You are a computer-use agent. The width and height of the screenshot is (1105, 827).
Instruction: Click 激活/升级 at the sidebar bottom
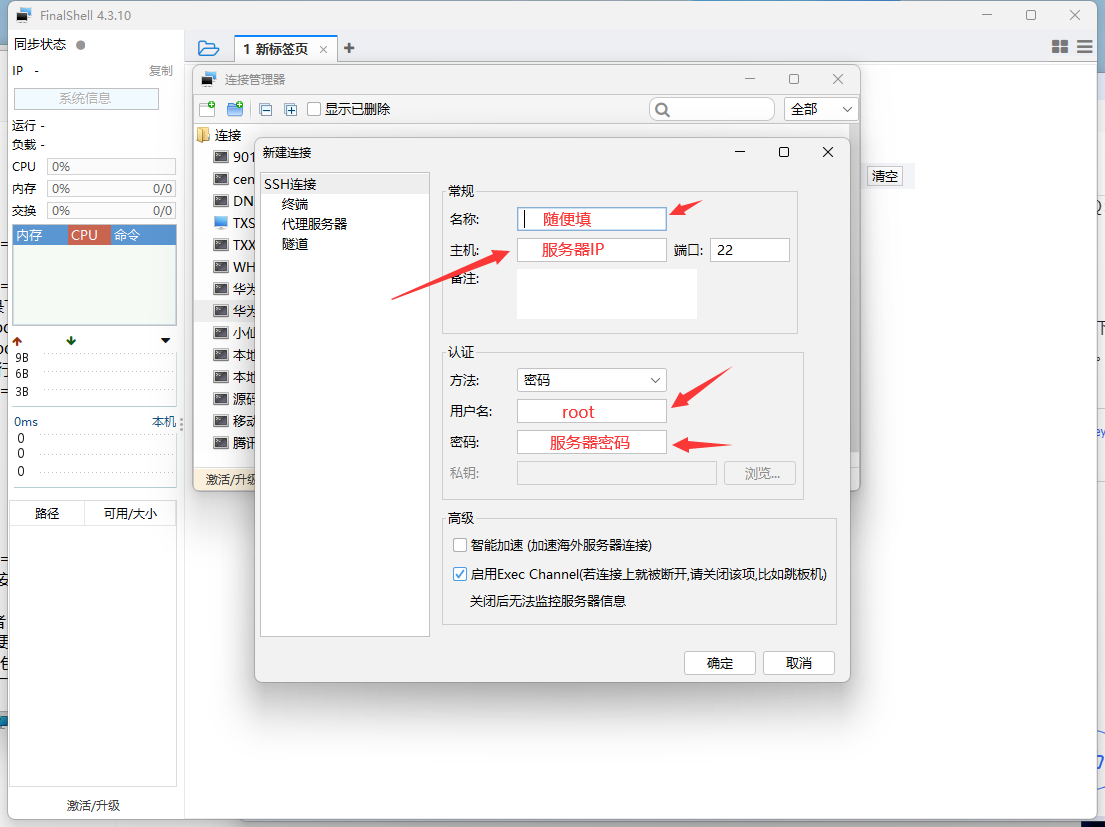pyautogui.click(x=93, y=805)
